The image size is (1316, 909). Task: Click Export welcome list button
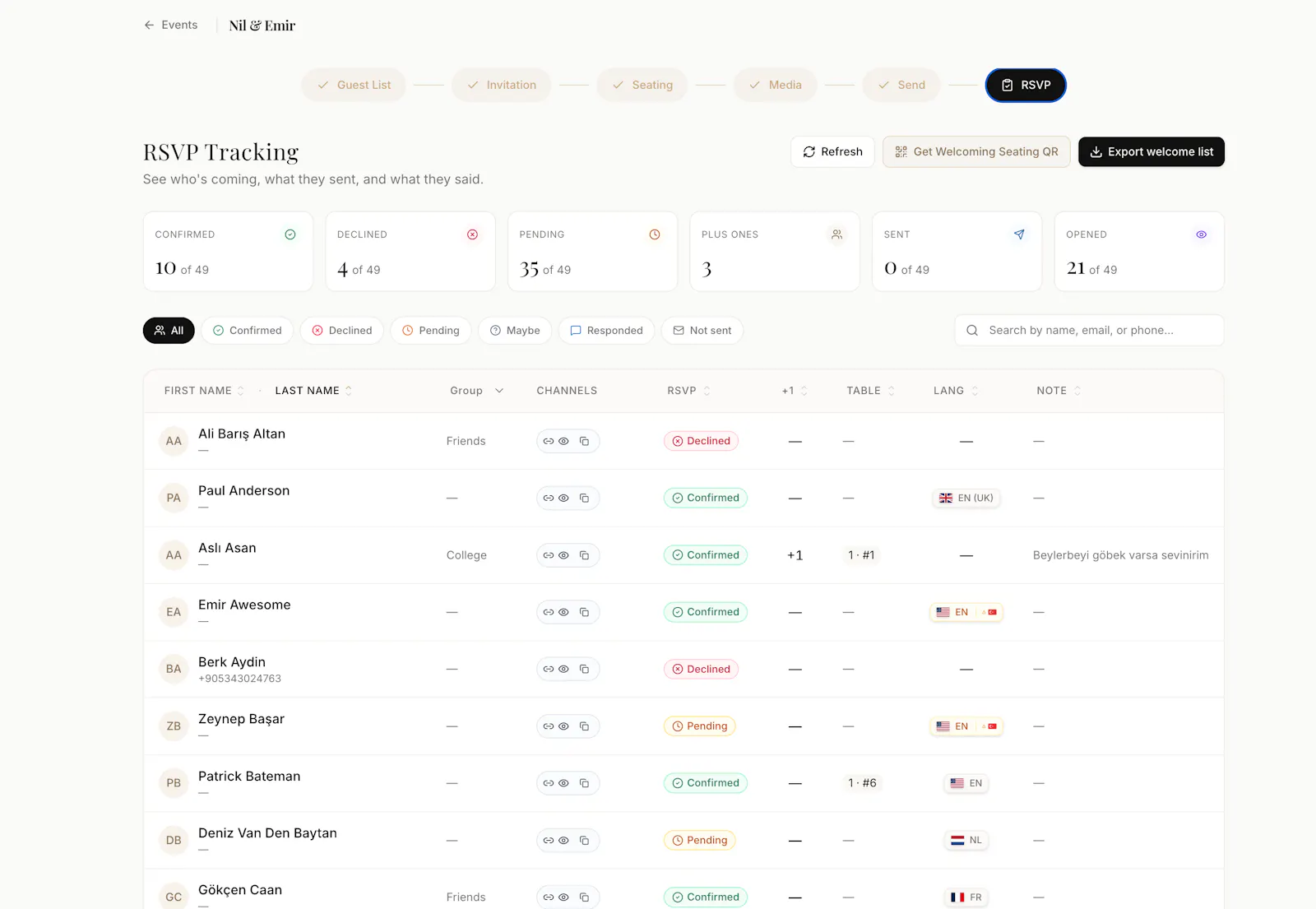pos(1151,151)
